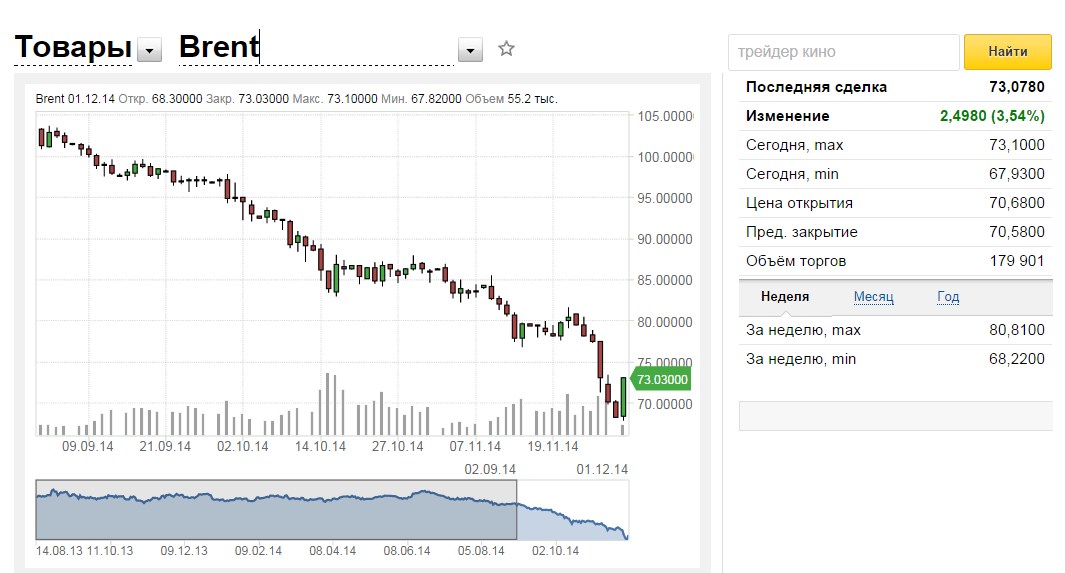Screen dimensions: 1065x573
Task: Click the Цена открытия value 70,6800
Action: (x=1017, y=203)
